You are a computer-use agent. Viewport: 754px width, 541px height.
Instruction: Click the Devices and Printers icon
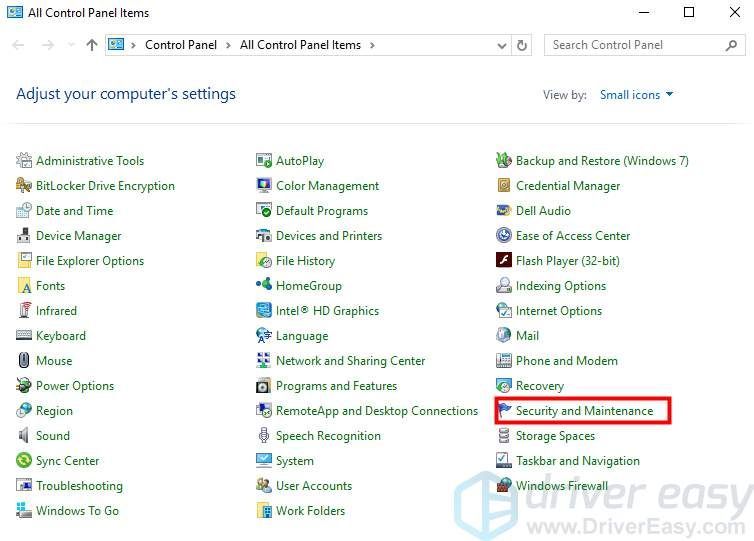pyautogui.click(x=264, y=235)
